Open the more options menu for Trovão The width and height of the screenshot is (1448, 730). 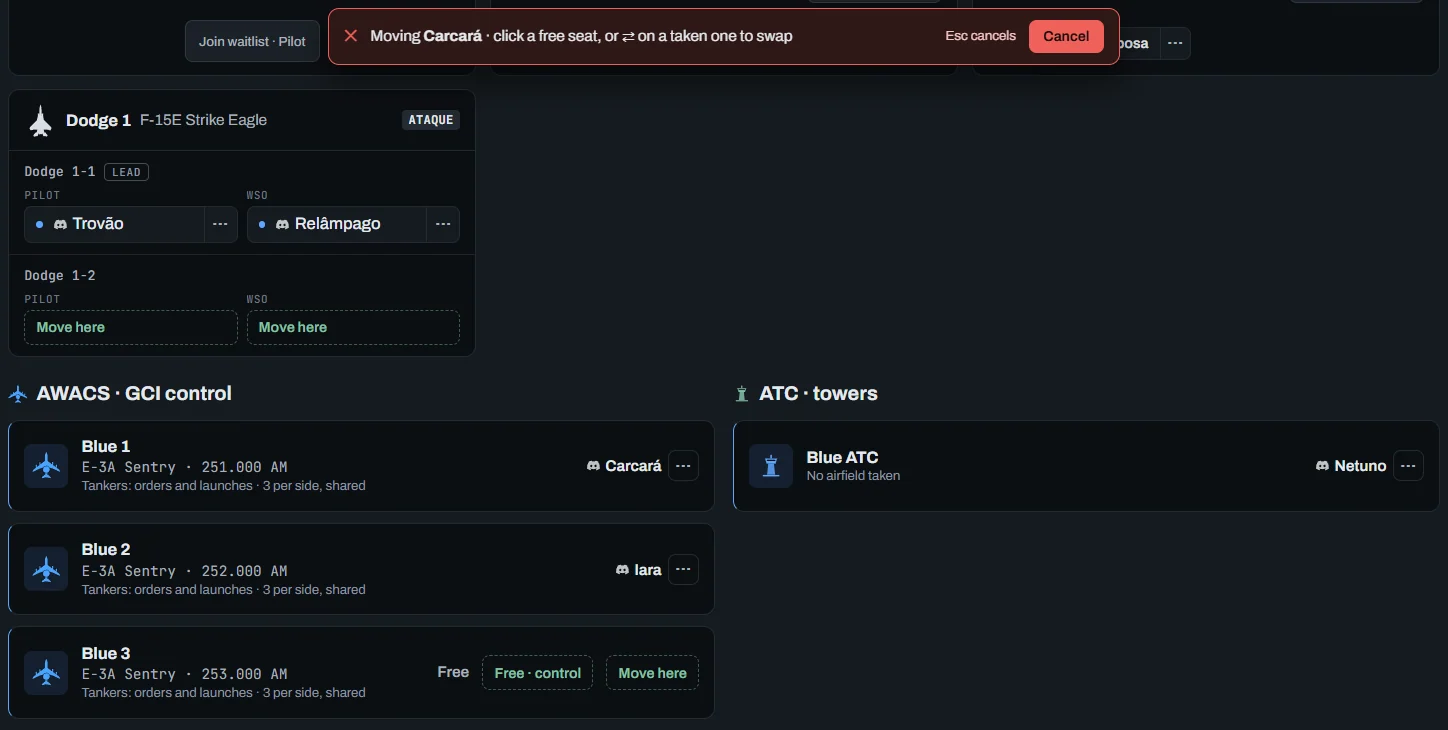pos(221,224)
